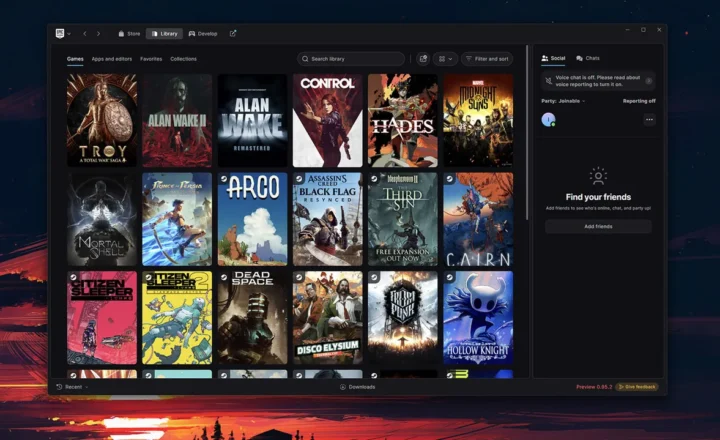Click the Reporting off label
This screenshot has height=440, width=720.
pos(639,101)
